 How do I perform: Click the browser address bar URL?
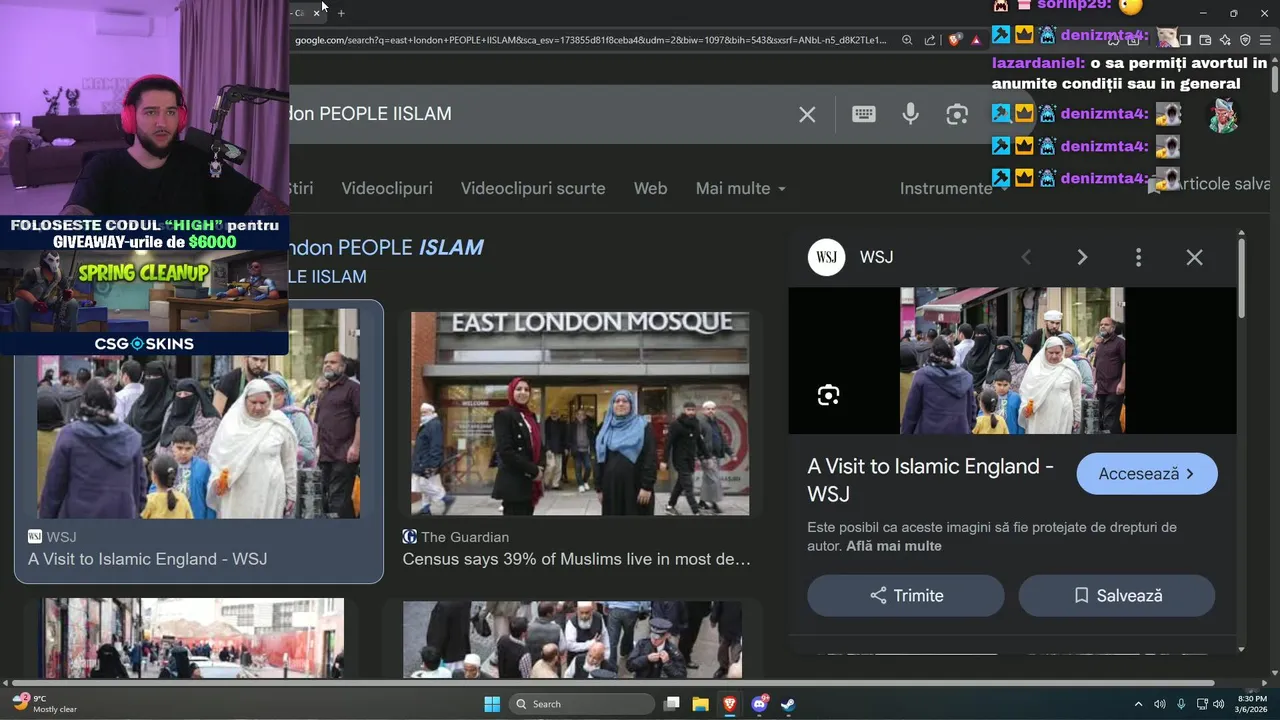tap(590, 40)
